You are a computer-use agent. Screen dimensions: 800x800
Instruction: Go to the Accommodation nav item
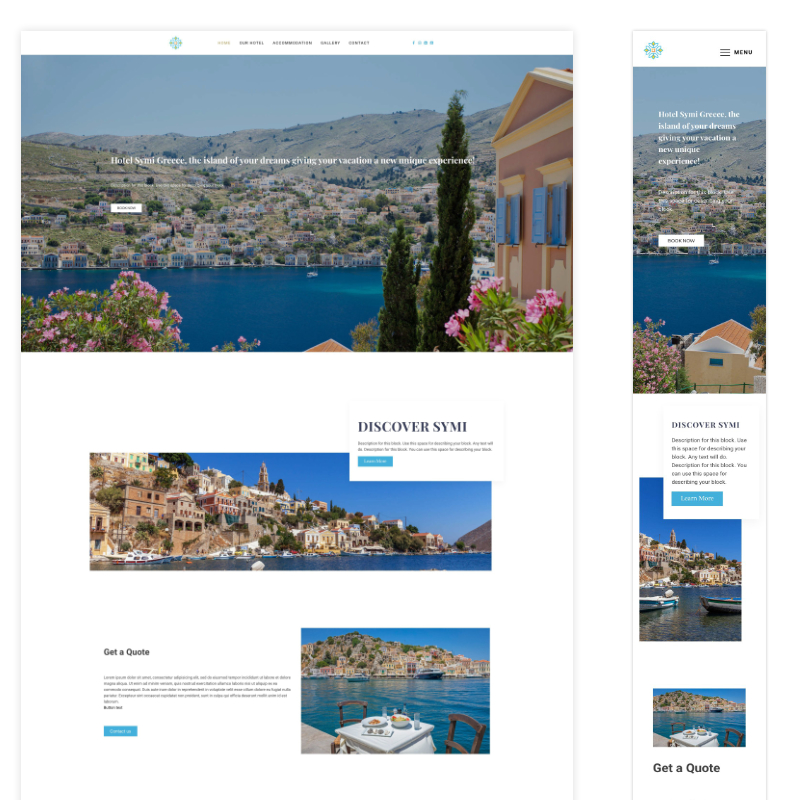(292, 43)
